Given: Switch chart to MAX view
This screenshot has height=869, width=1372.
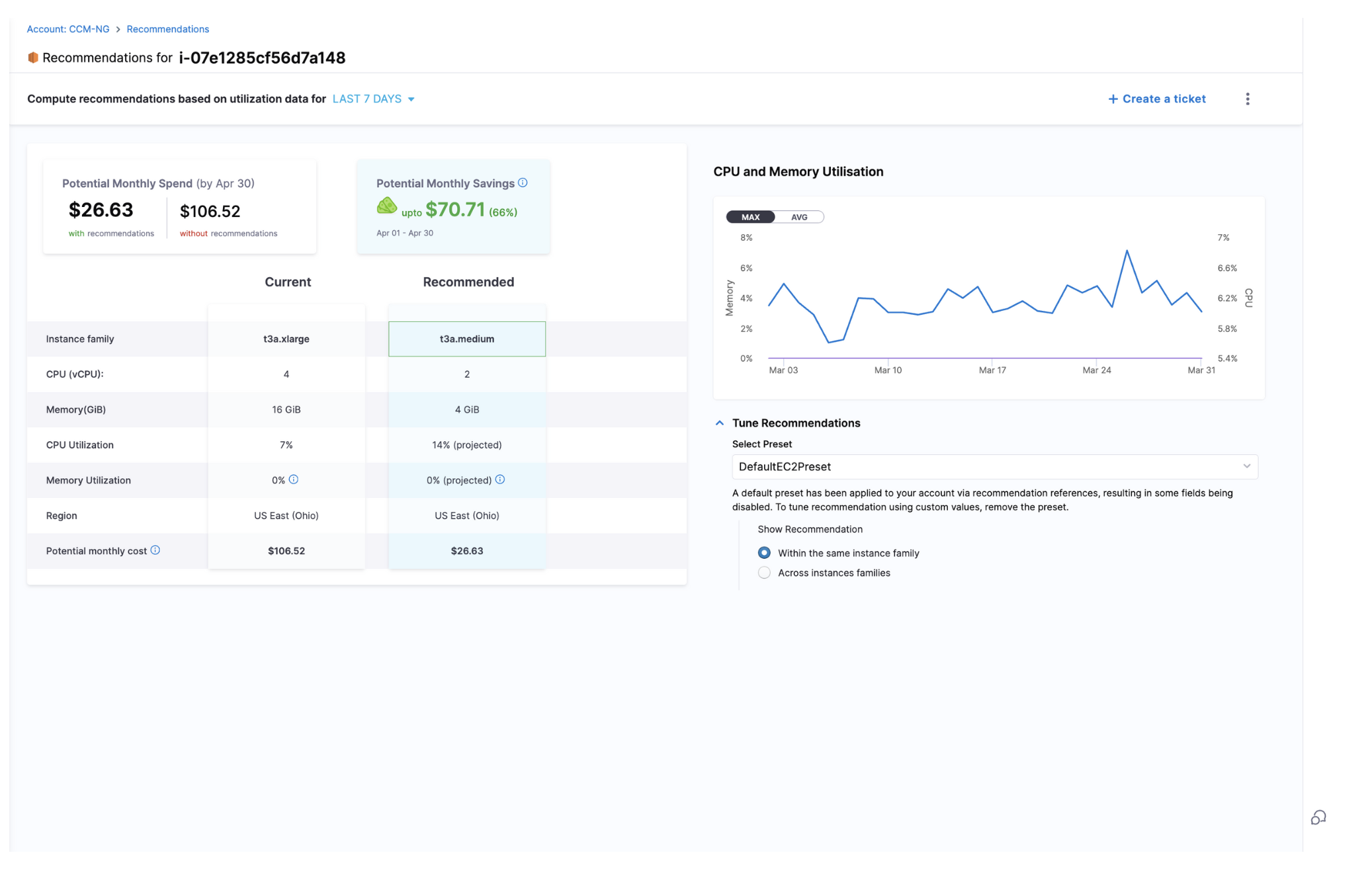Looking at the screenshot, I should click(x=750, y=217).
